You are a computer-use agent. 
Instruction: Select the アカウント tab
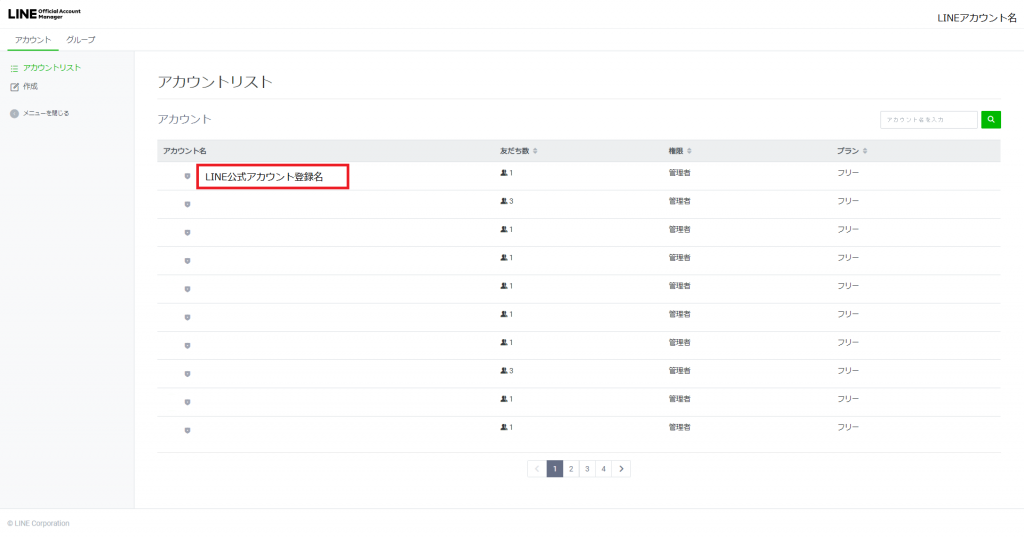click(33, 40)
